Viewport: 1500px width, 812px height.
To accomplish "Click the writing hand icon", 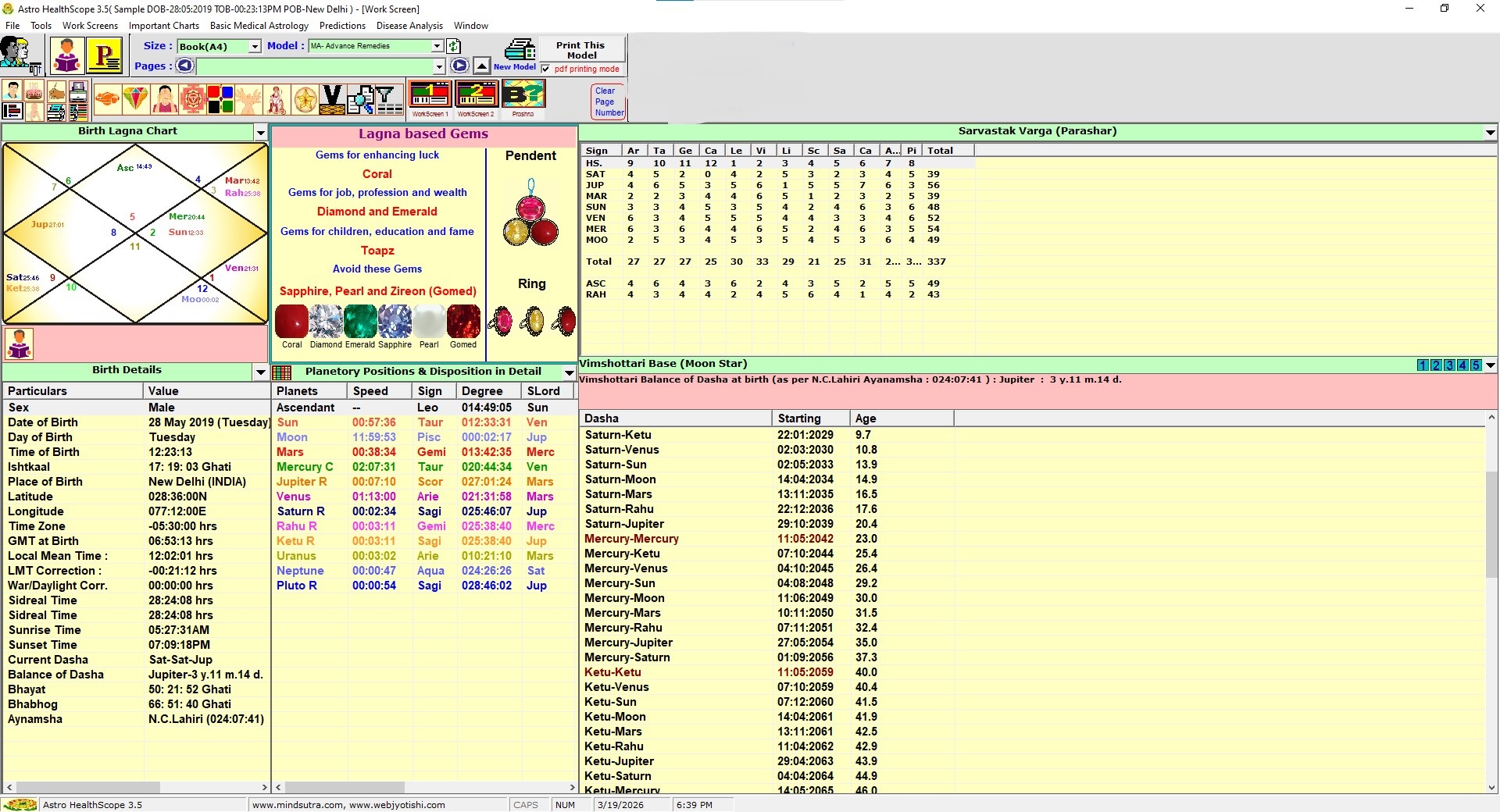I will pyautogui.click(x=56, y=91).
